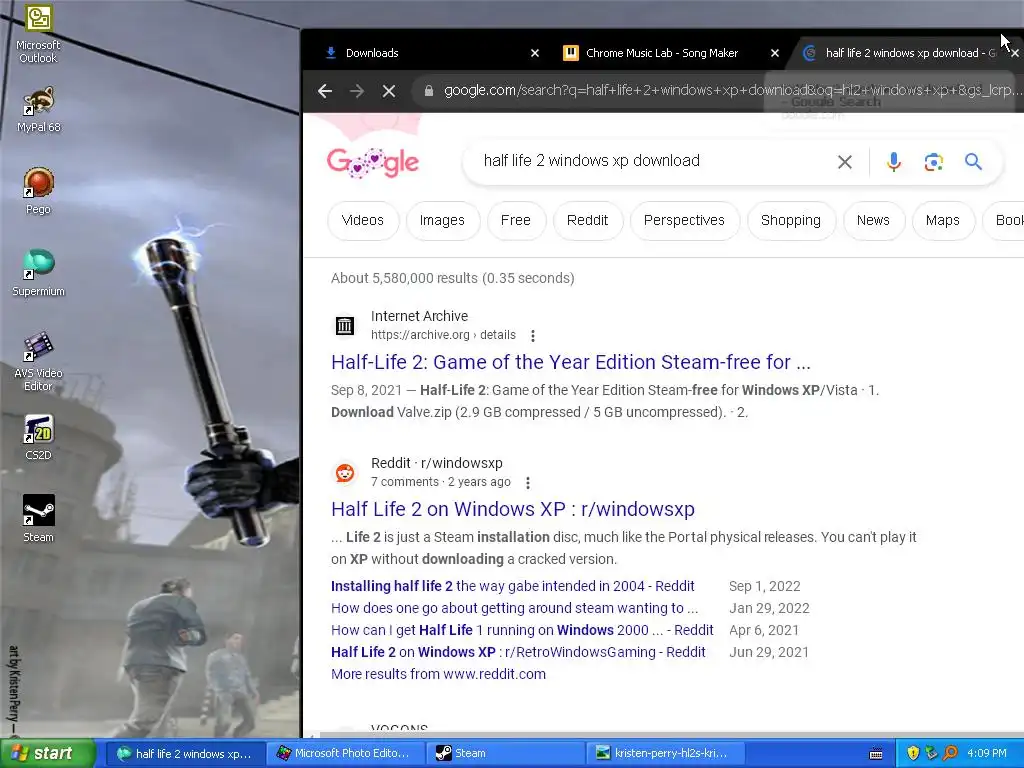The image size is (1024, 768).
Task: Click the security shield tray icon
Action: pyautogui.click(x=913, y=754)
